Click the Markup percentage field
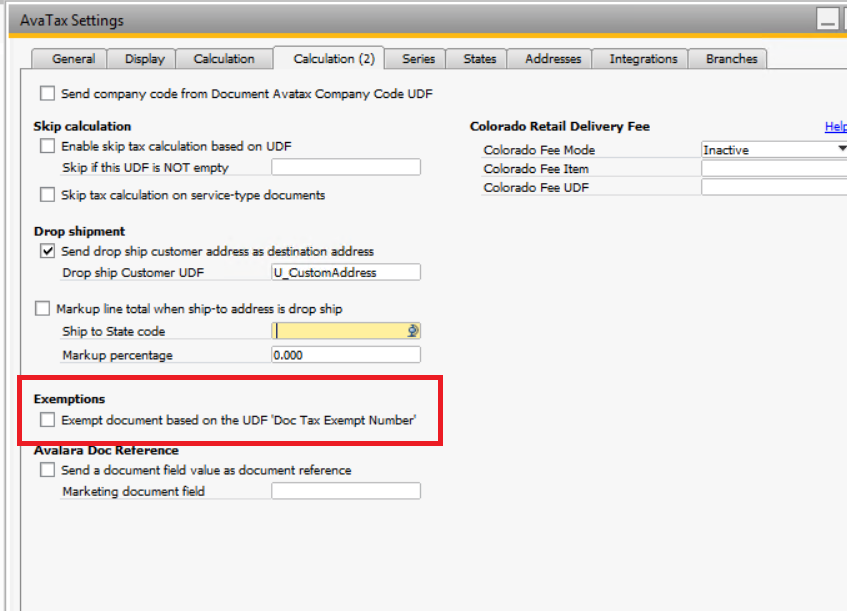 (x=346, y=355)
